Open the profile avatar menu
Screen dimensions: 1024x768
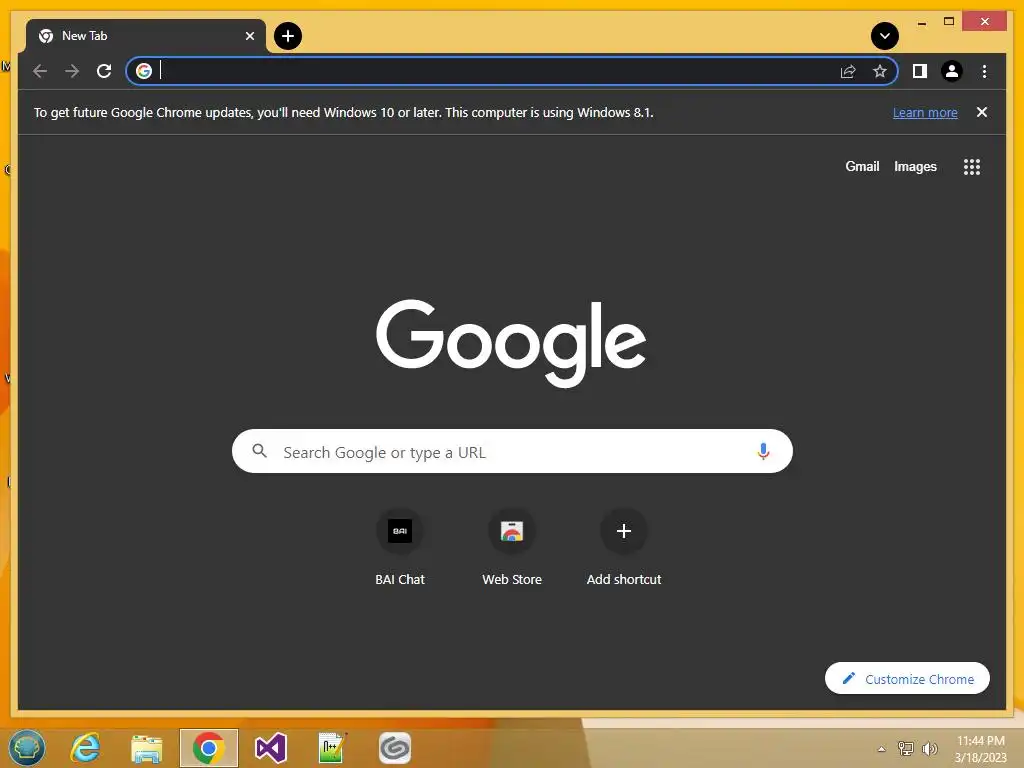coord(952,71)
